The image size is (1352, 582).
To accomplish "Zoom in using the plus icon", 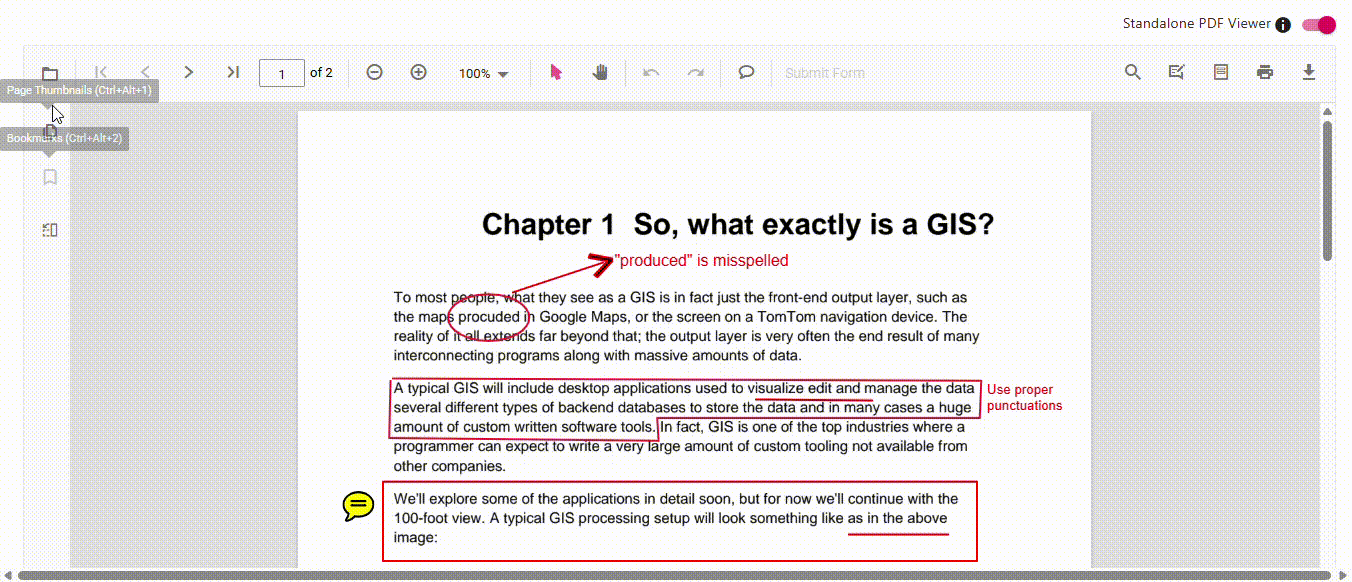I will [x=418, y=72].
